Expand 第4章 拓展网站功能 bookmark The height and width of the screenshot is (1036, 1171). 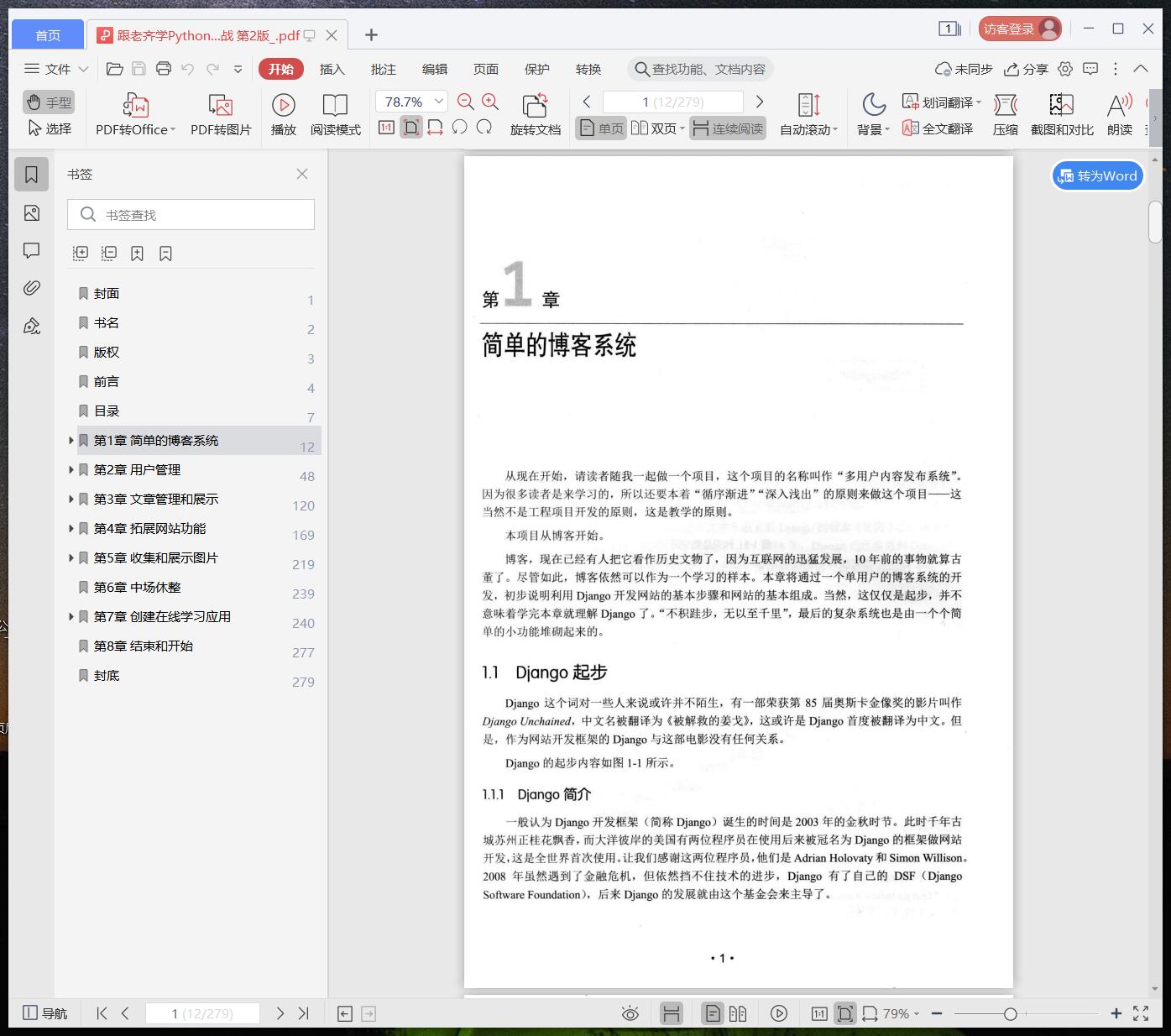point(71,528)
